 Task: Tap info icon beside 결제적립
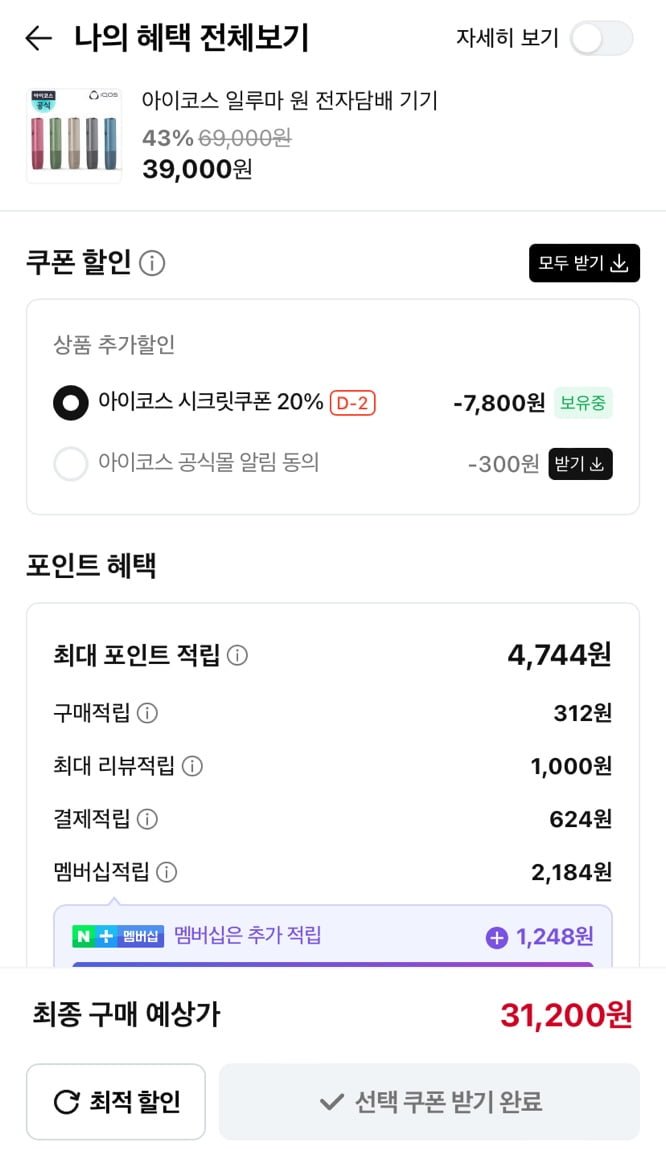(147, 819)
